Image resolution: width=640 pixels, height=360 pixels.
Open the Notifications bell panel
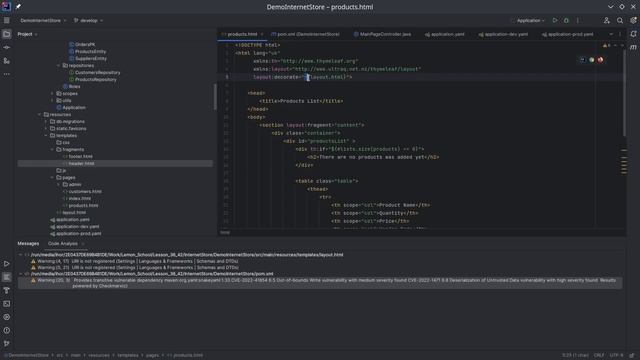(633, 34)
